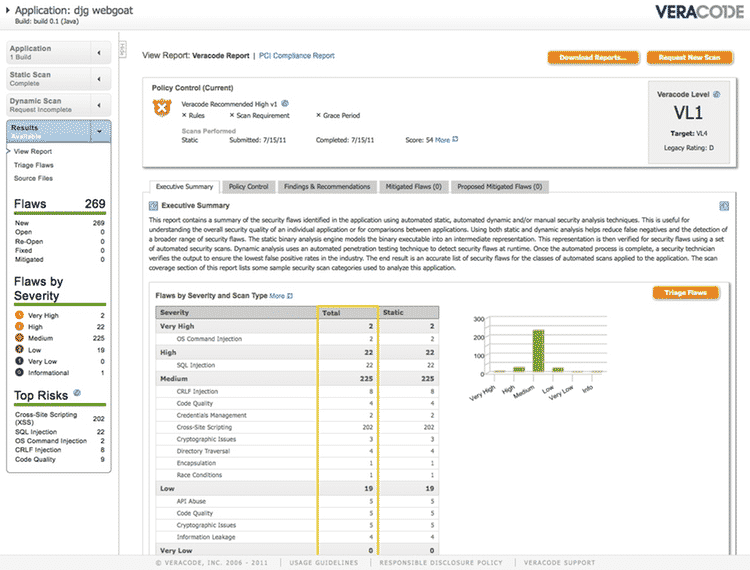
Task: Open the Proposed Mitigated Flaws (0) tab
Action: (x=499, y=186)
